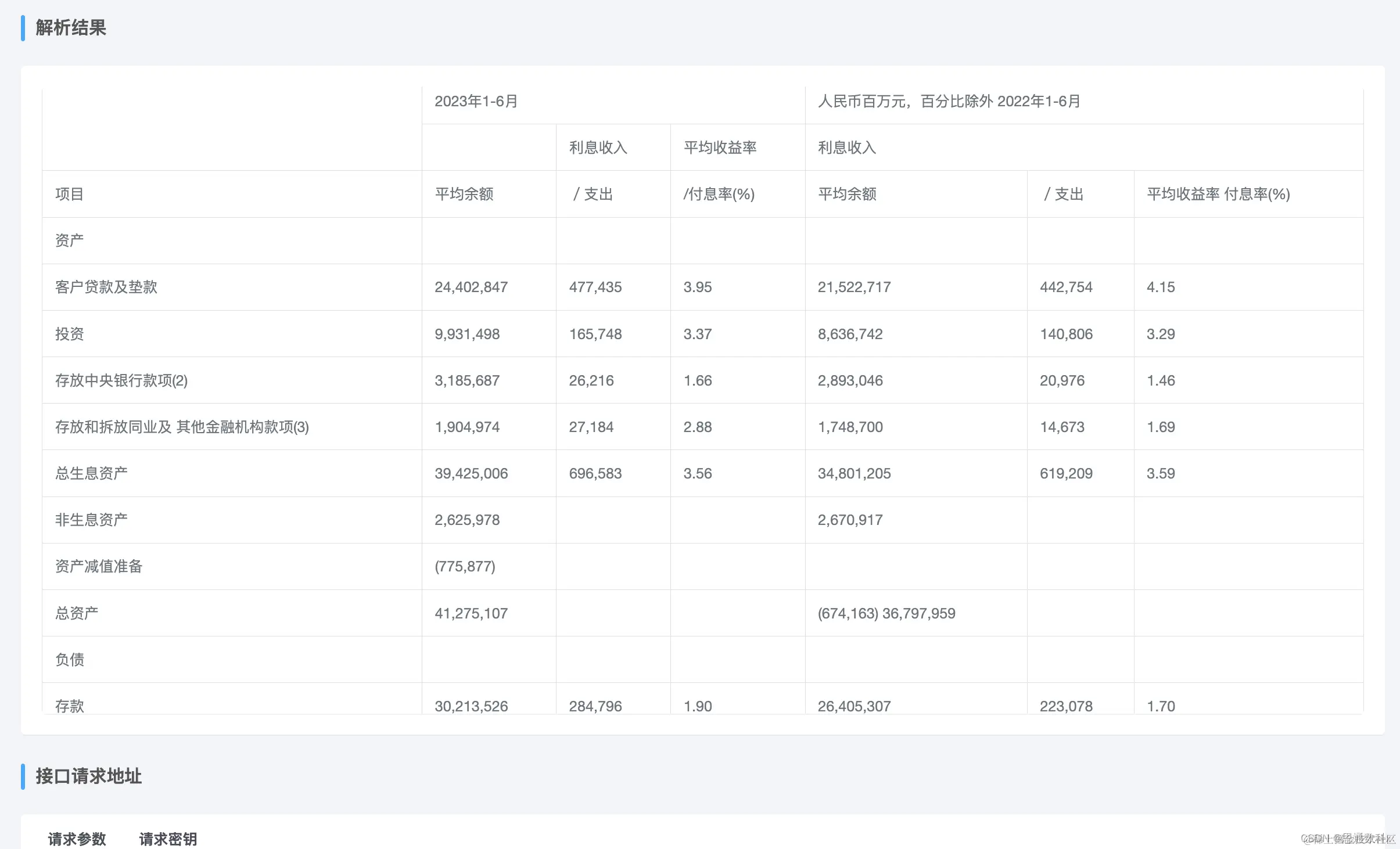This screenshot has height=849, width=1400.
Task: Select the 客户贷款及垫款 row label
Action: pyautogui.click(x=106, y=287)
